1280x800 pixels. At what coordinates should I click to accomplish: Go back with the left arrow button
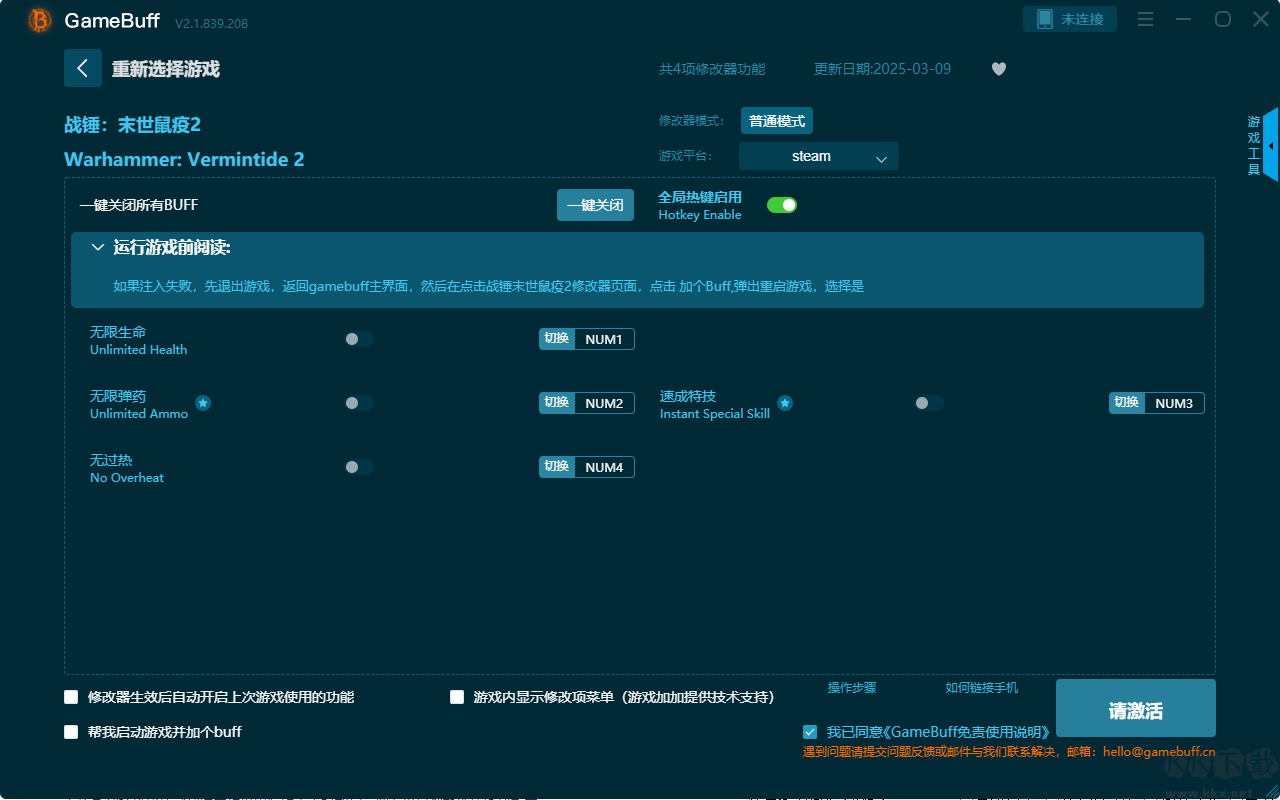(x=82, y=68)
